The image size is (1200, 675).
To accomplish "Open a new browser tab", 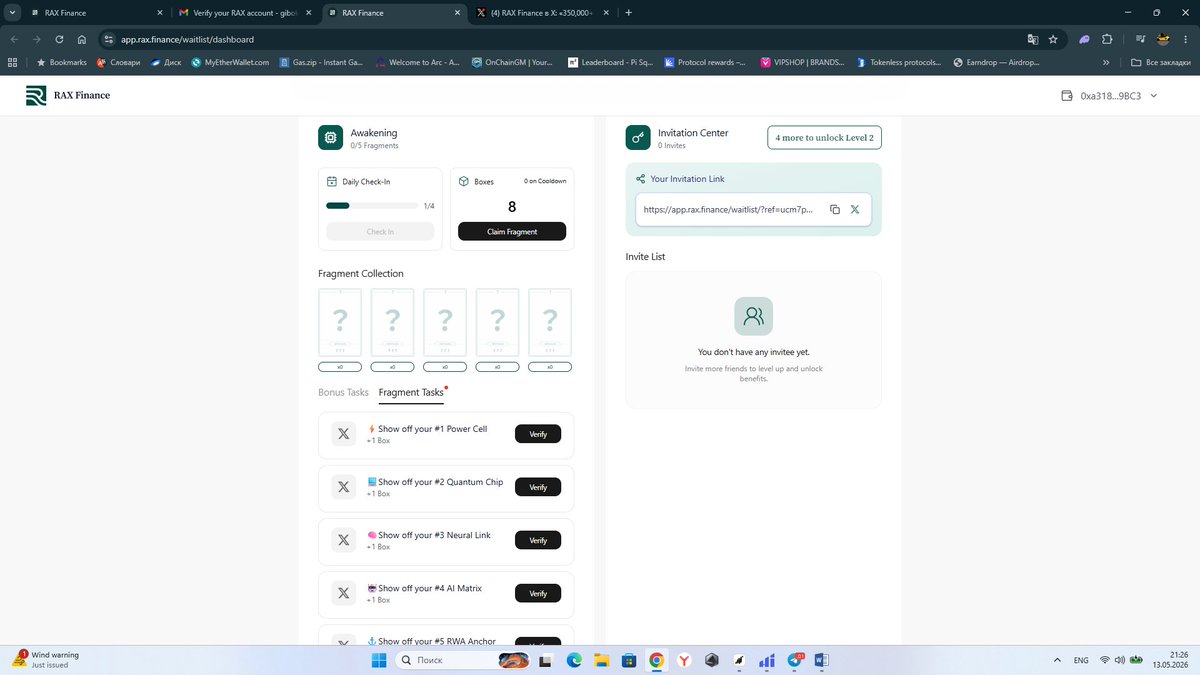I will (x=629, y=13).
